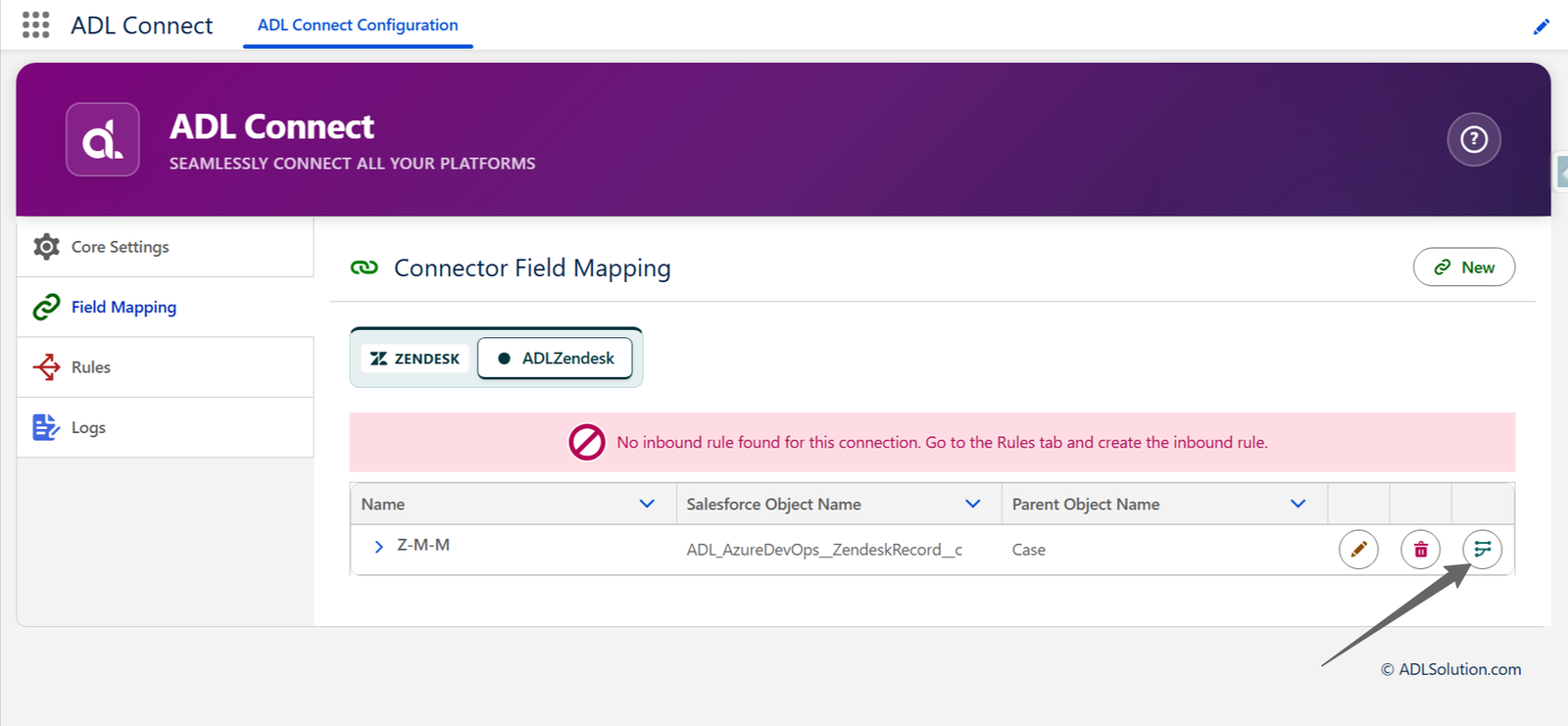This screenshot has width=1568, height=726.
Task: Select the Field Mapping sidebar item
Action: pyautogui.click(x=165, y=307)
